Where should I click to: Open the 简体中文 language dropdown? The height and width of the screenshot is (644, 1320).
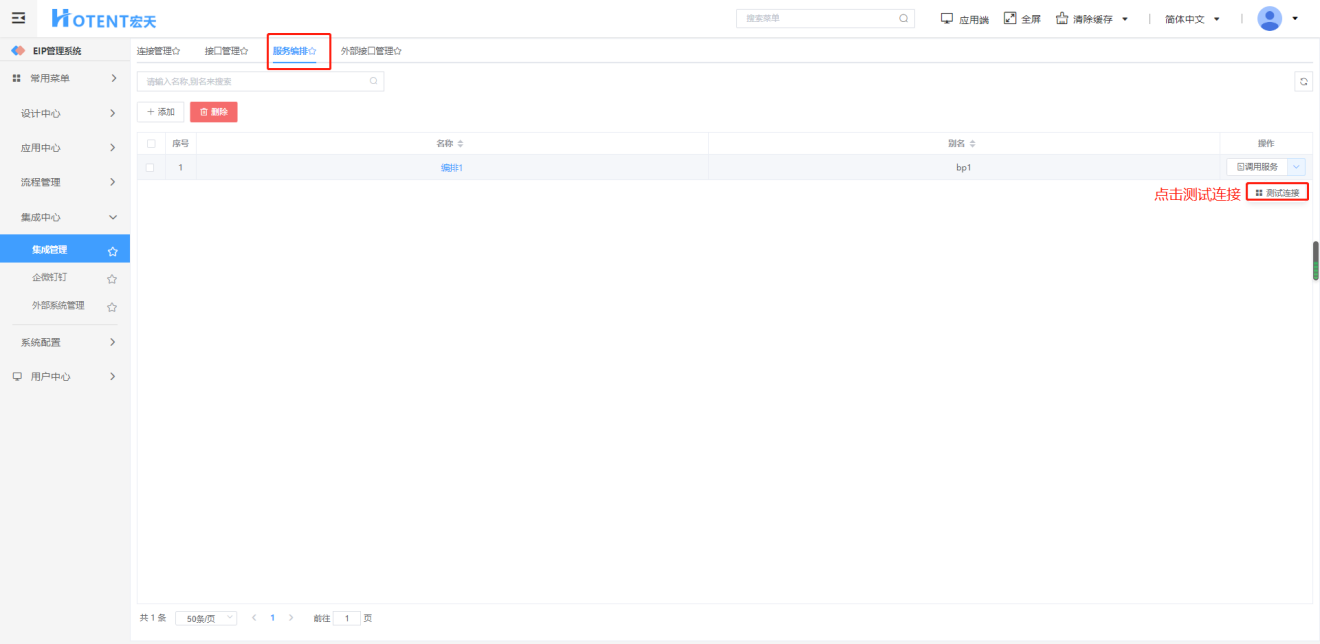point(1192,19)
